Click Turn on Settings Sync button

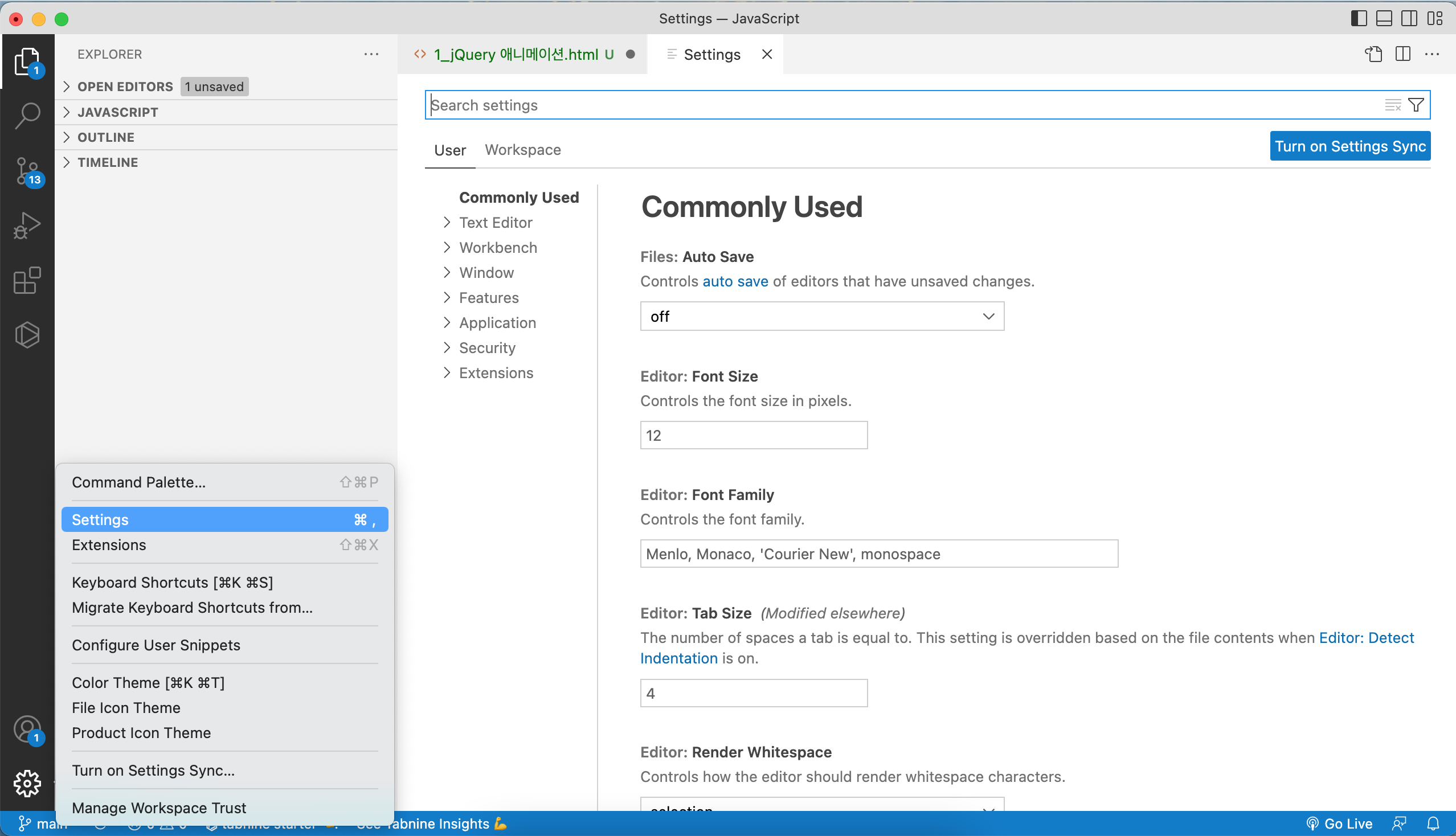point(1349,146)
